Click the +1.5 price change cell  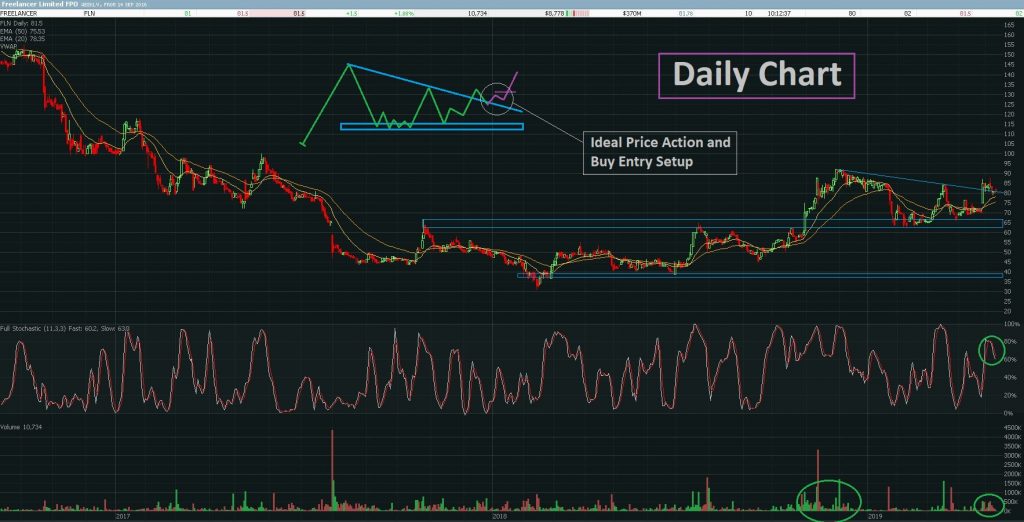tap(351, 13)
